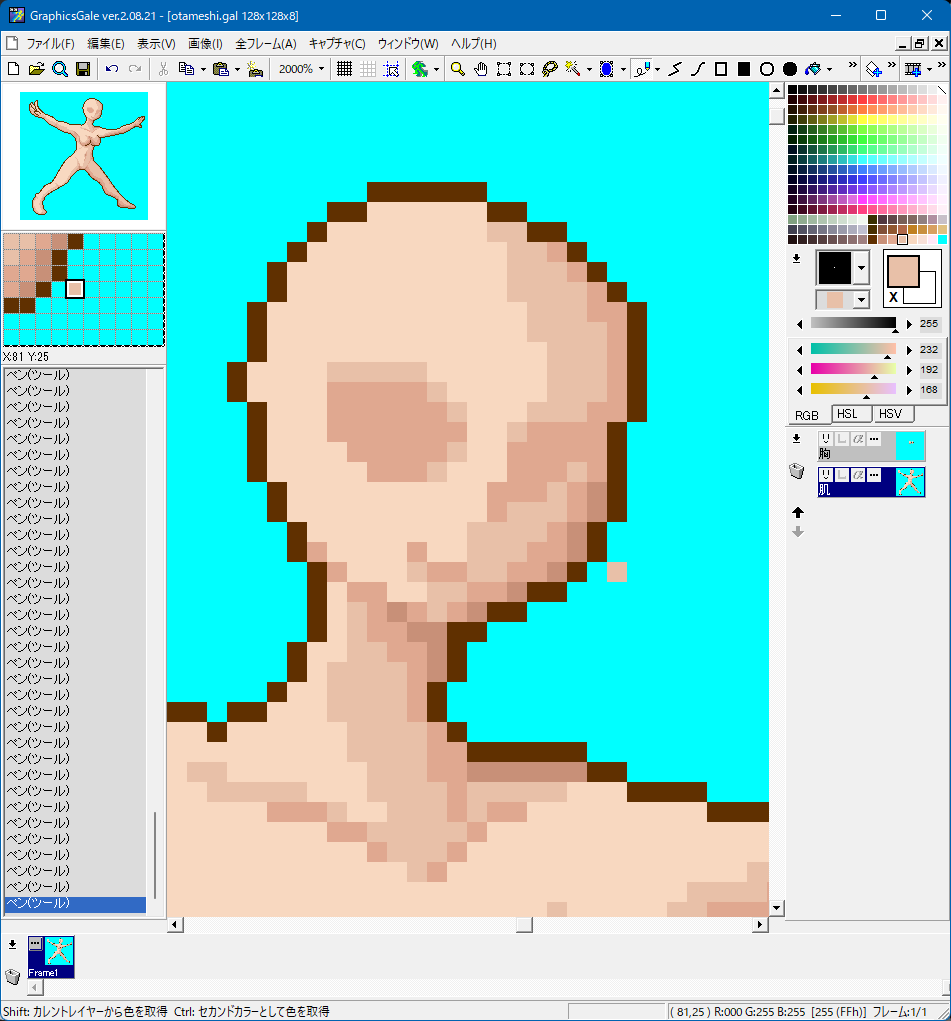The image size is (951, 1021).
Task: Open the copy options dropdown arrow
Action: click(203, 69)
